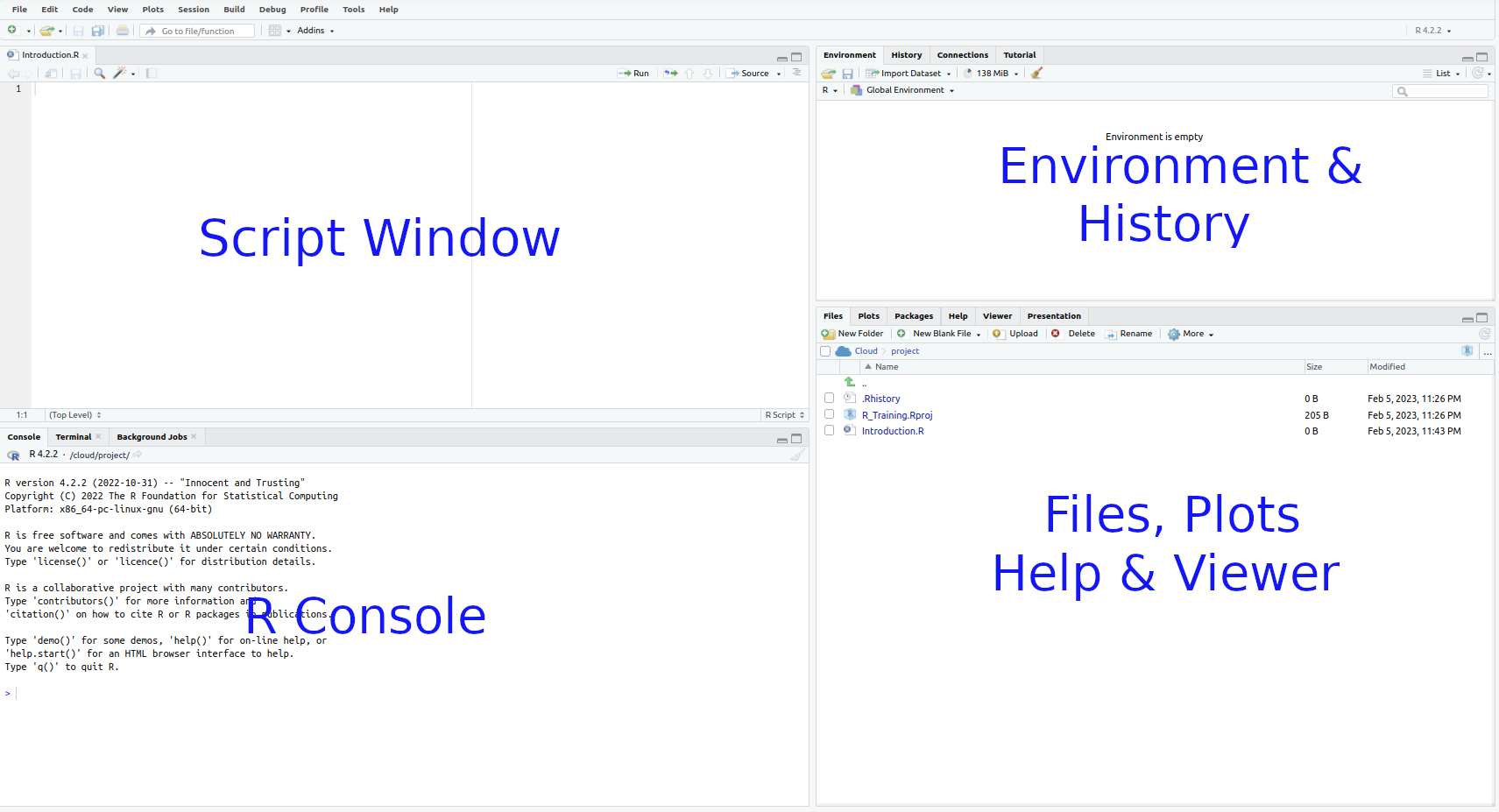This screenshot has height=812, width=1499.
Task: Open the More dropdown in Files pane
Action: (x=1192, y=334)
